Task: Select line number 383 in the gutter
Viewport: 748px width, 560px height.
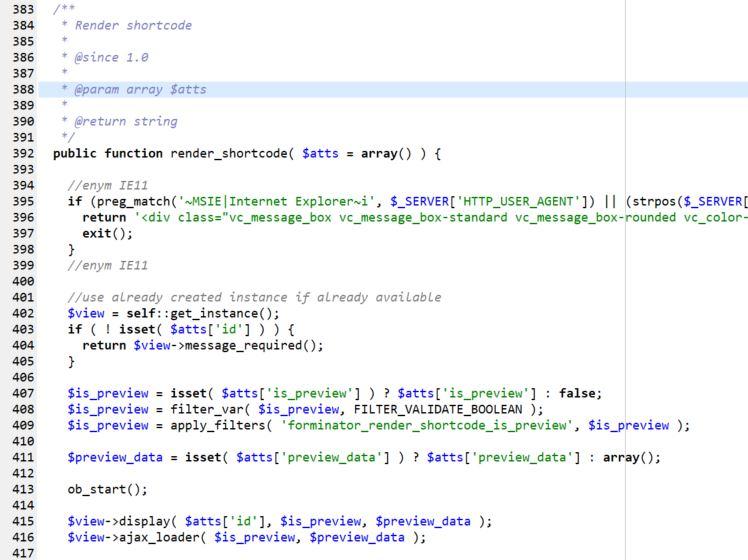Action: click(23, 9)
